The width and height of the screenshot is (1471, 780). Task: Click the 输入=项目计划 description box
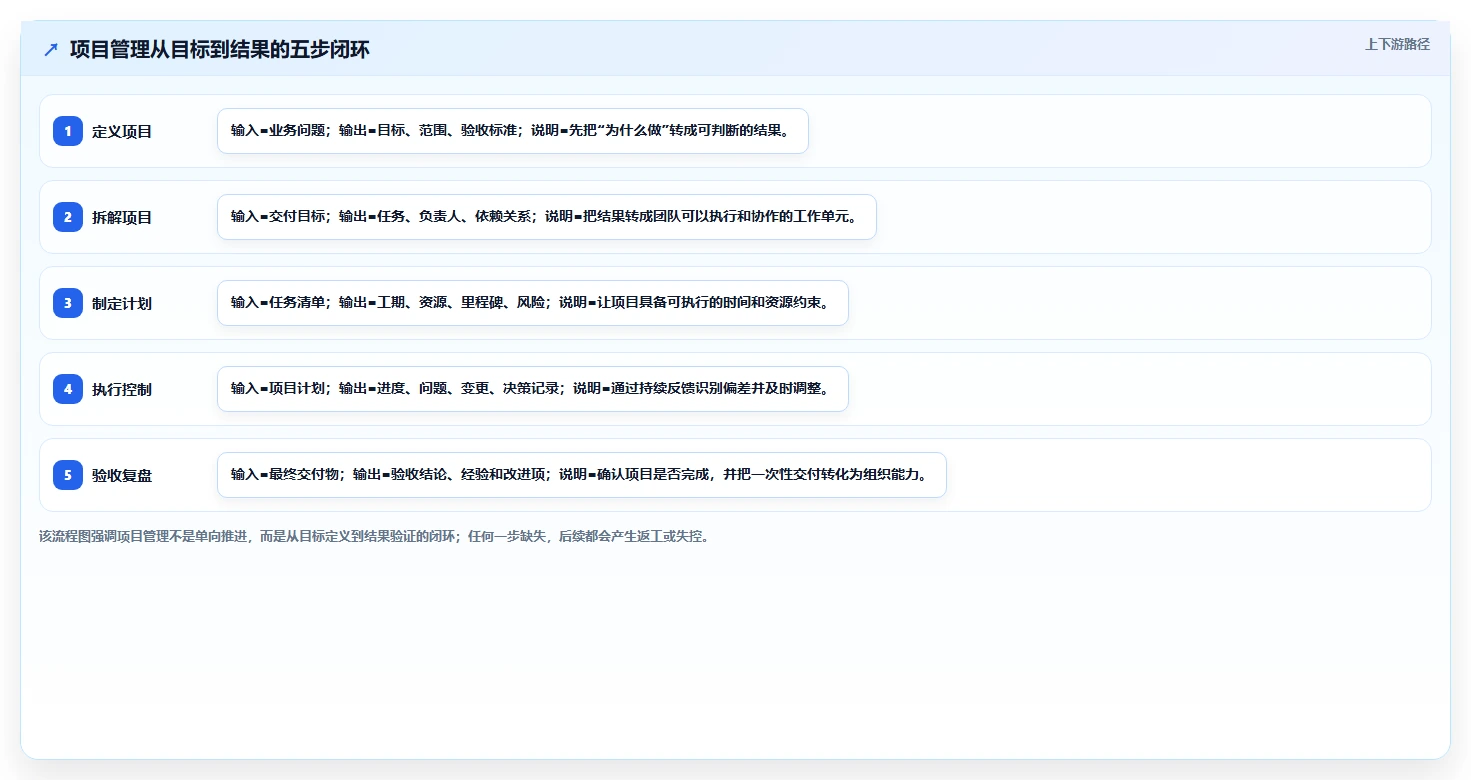pyautogui.click(x=533, y=389)
